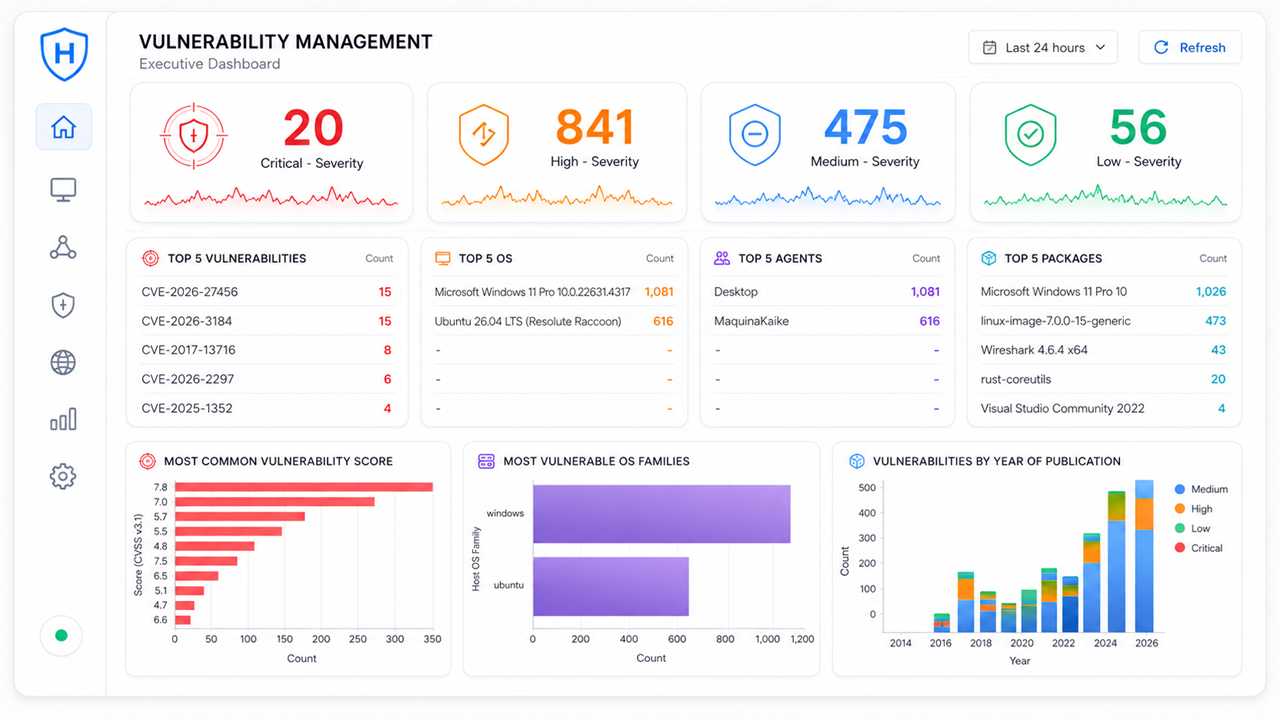Image resolution: width=1280 pixels, height=720 pixels.
Task: Click the Top 5 OS monitor icon
Action: tap(443, 258)
